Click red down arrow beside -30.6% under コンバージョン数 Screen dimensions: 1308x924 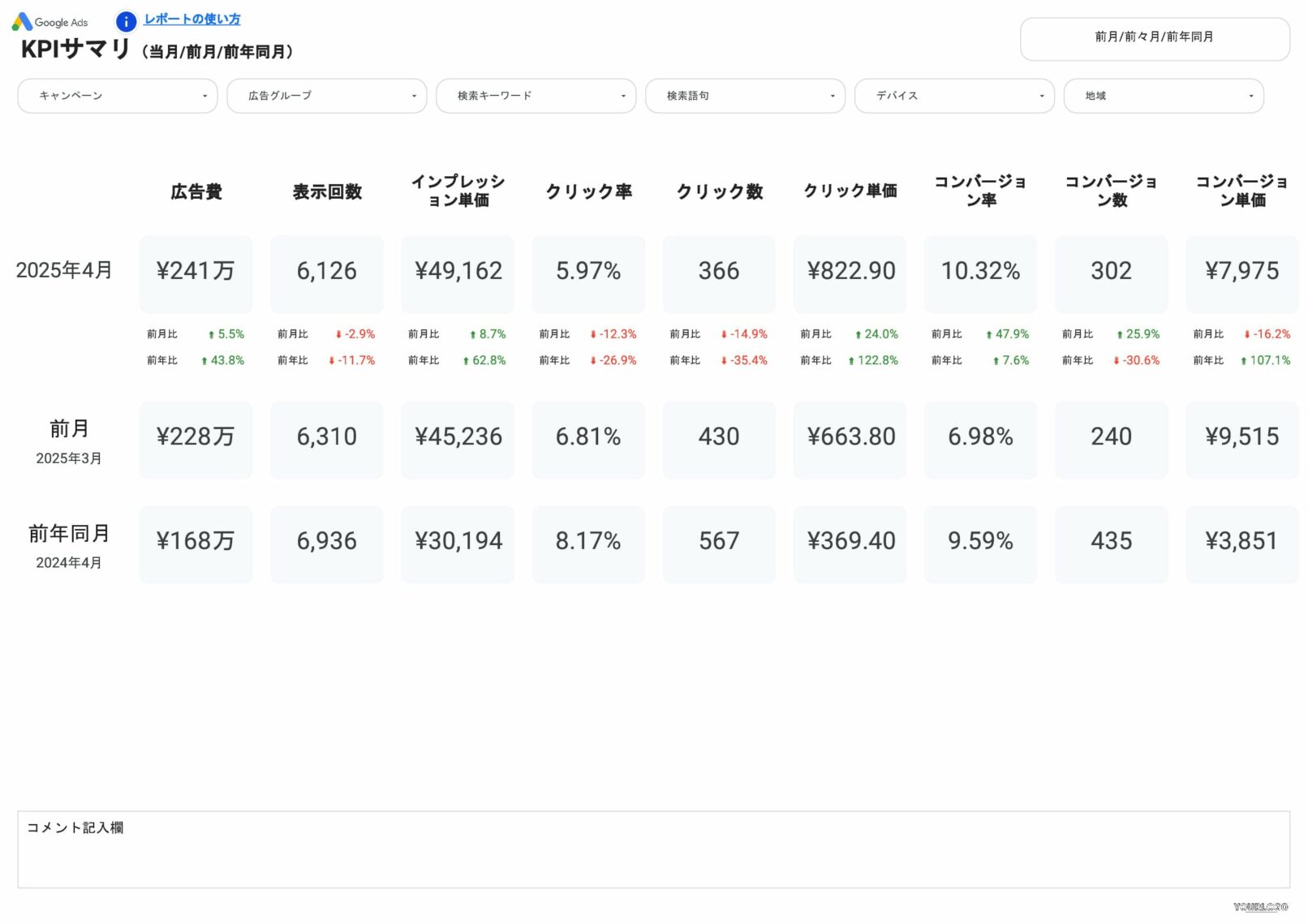[1117, 361]
